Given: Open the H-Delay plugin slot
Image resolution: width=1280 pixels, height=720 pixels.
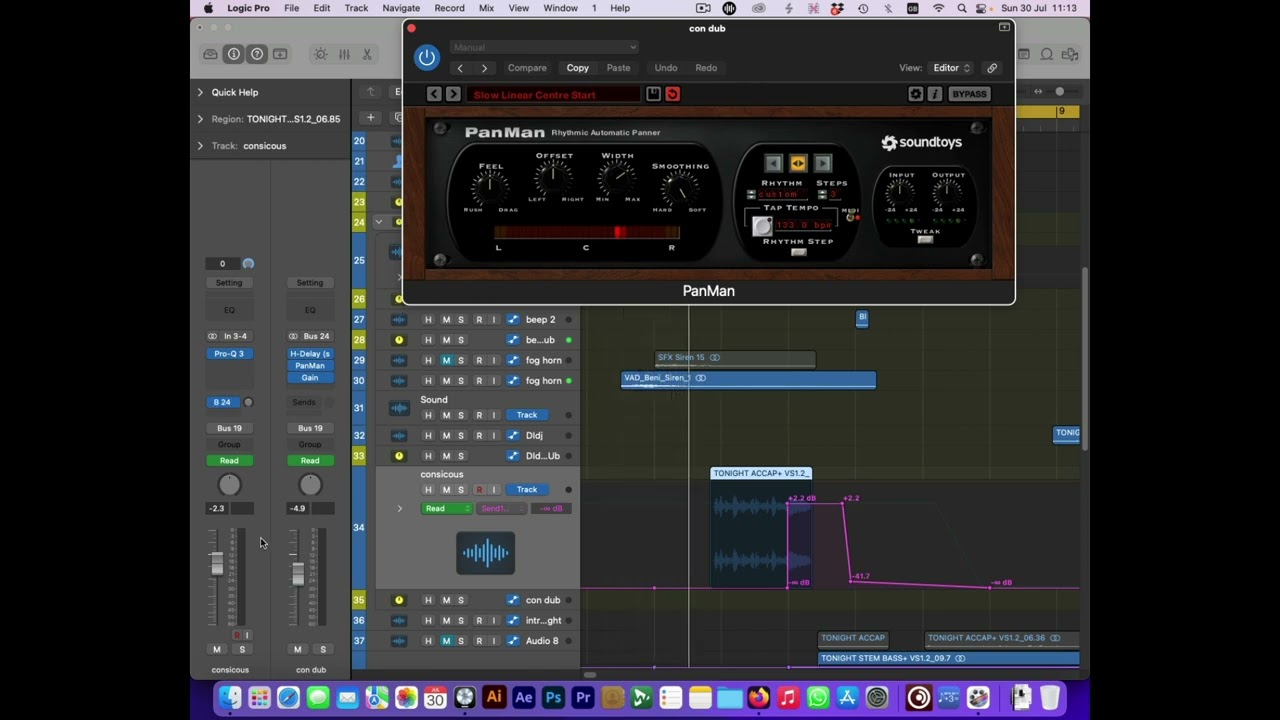Looking at the screenshot, I should point(310,354).
